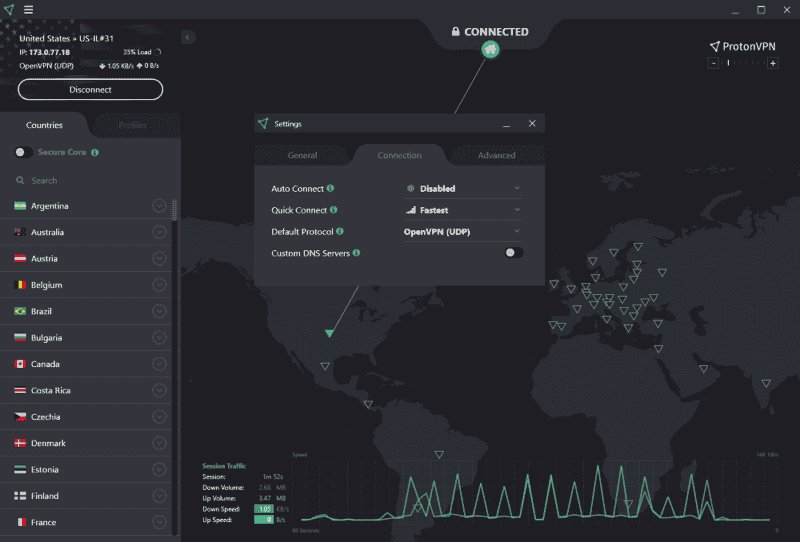Click the map zoom slider
Viewport: 800px width, 542px height.
pos(743,63)
